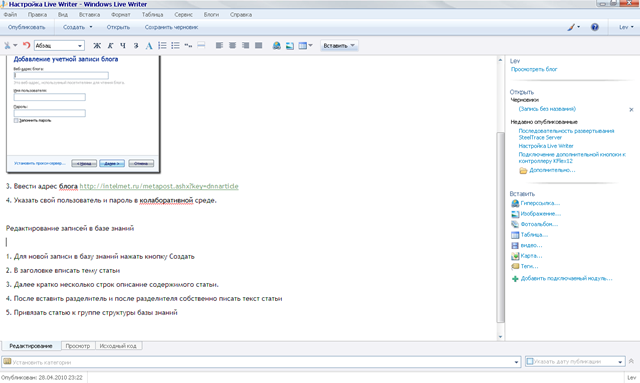Click the split post separator icon

[201, 45]
